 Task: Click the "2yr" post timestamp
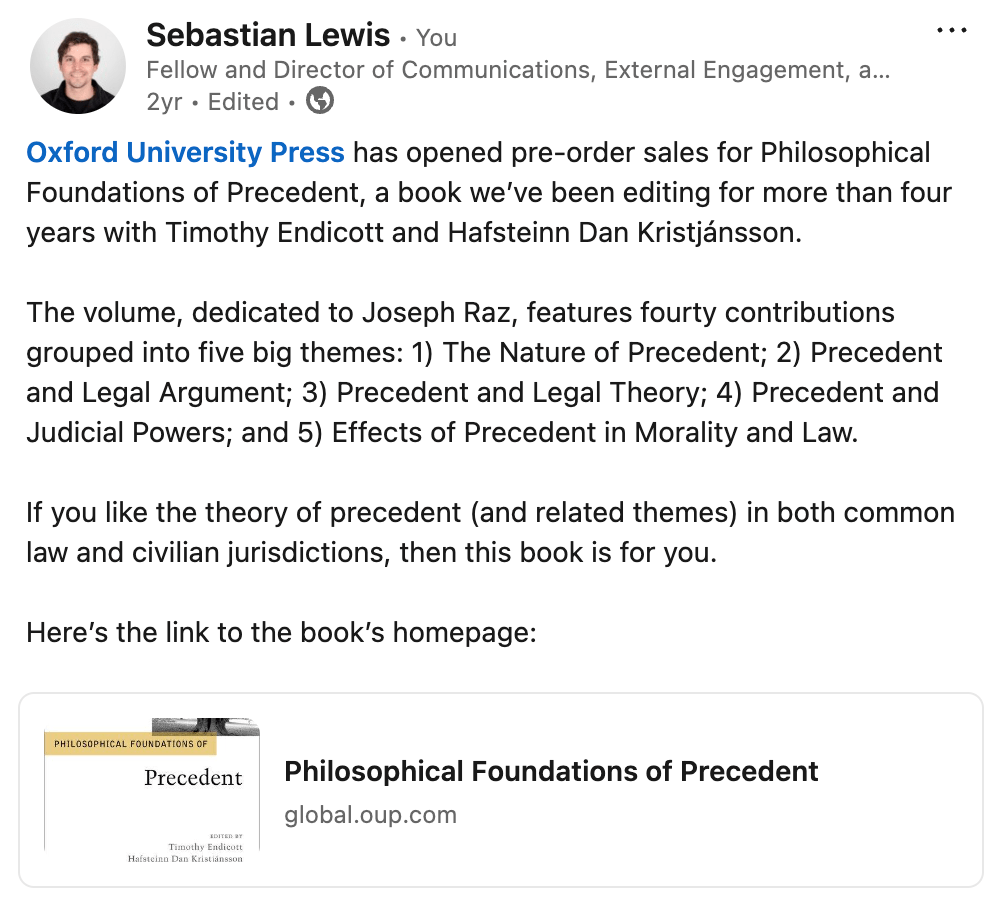coord(163,102)
